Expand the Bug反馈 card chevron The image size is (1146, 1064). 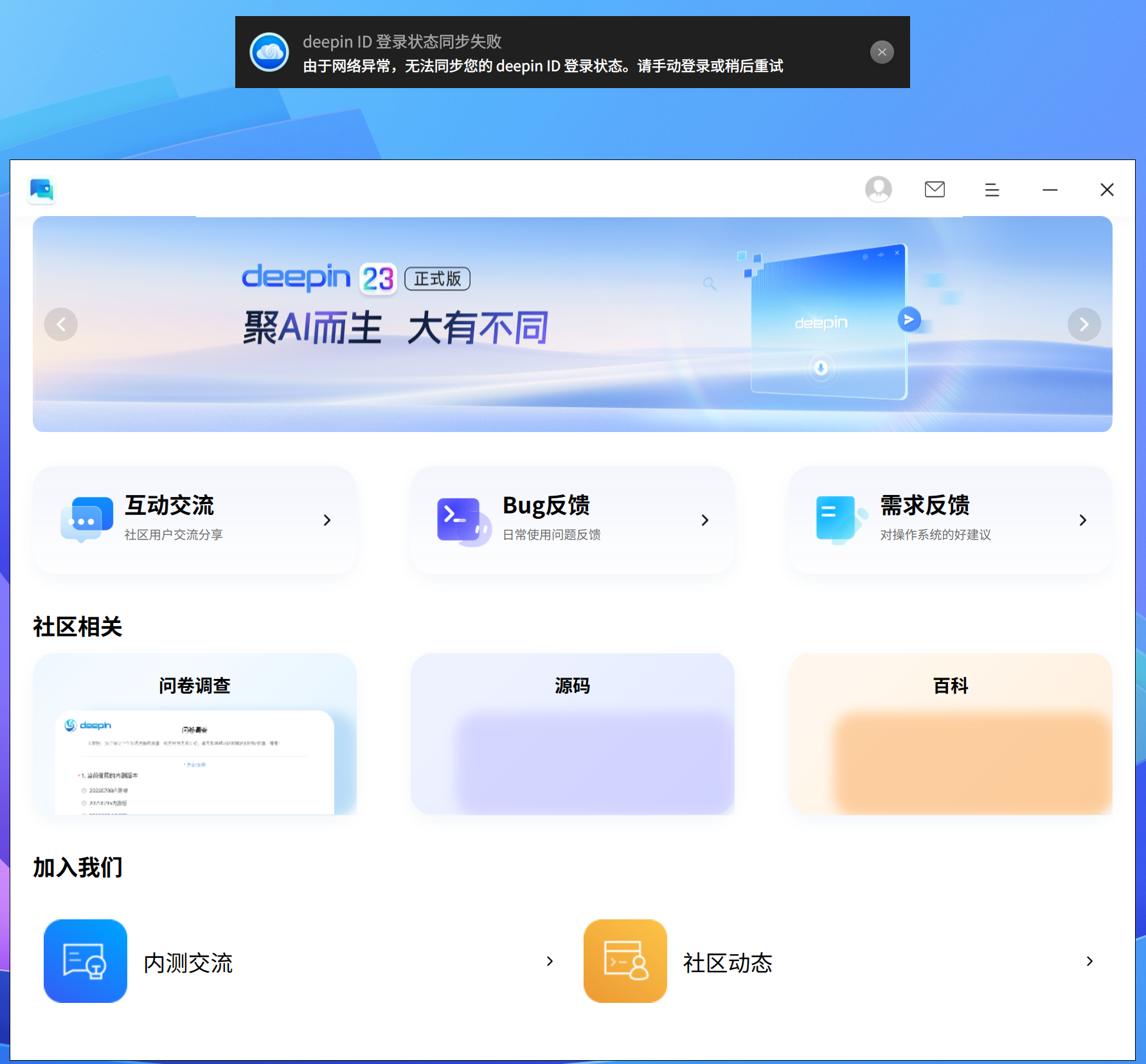click(x=705, y=520)
